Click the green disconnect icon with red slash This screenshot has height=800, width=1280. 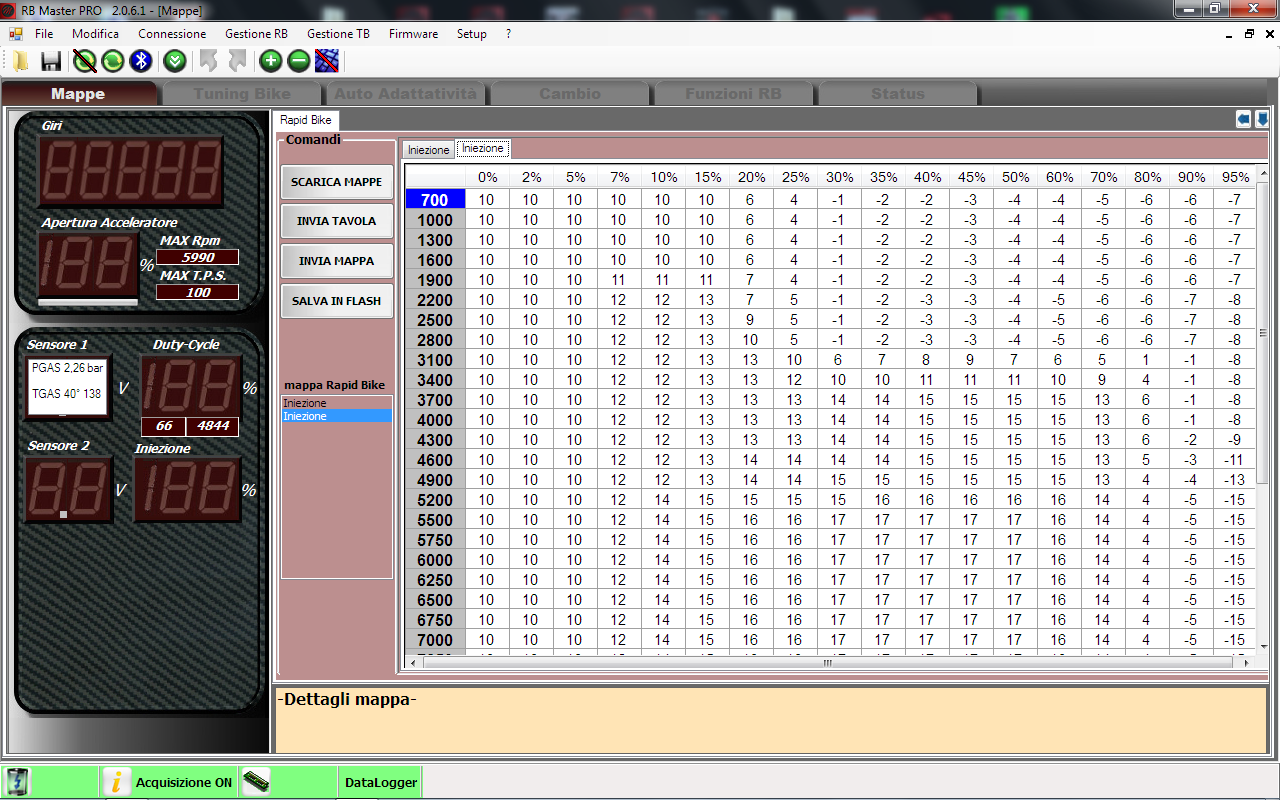[x=85, y=61]
